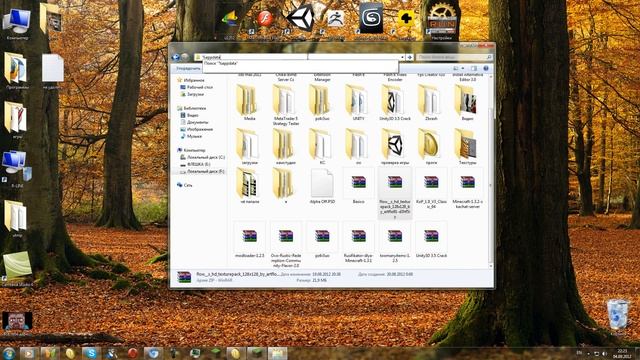Open the blank document desktop file
Screen dimensions: 640x360
tap(53, 70)
